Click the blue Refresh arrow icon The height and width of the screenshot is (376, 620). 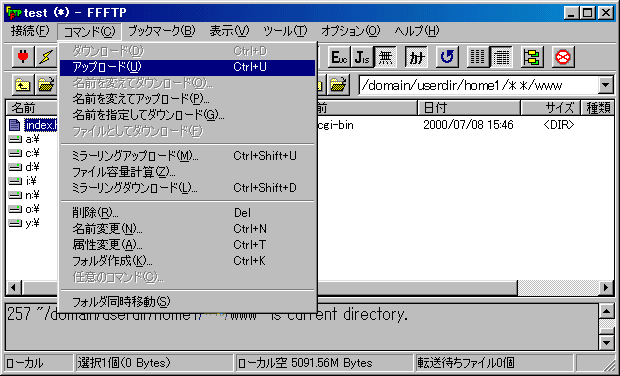coord(447,57)
